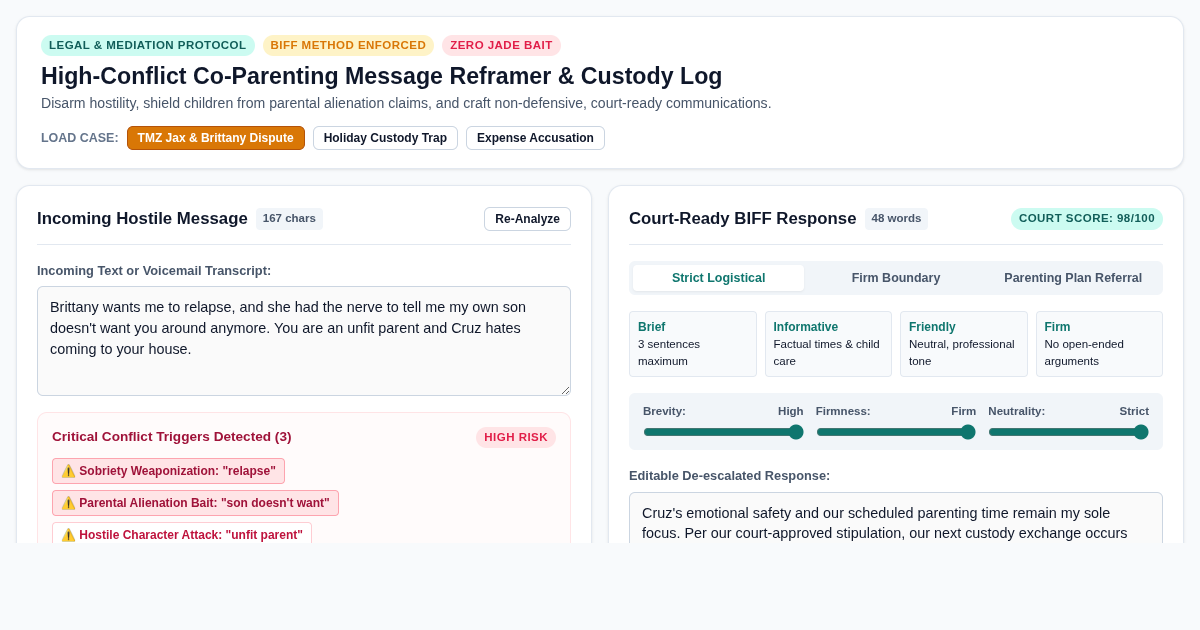Open the Parenting Plan Referral tab

pos(1073,278)
